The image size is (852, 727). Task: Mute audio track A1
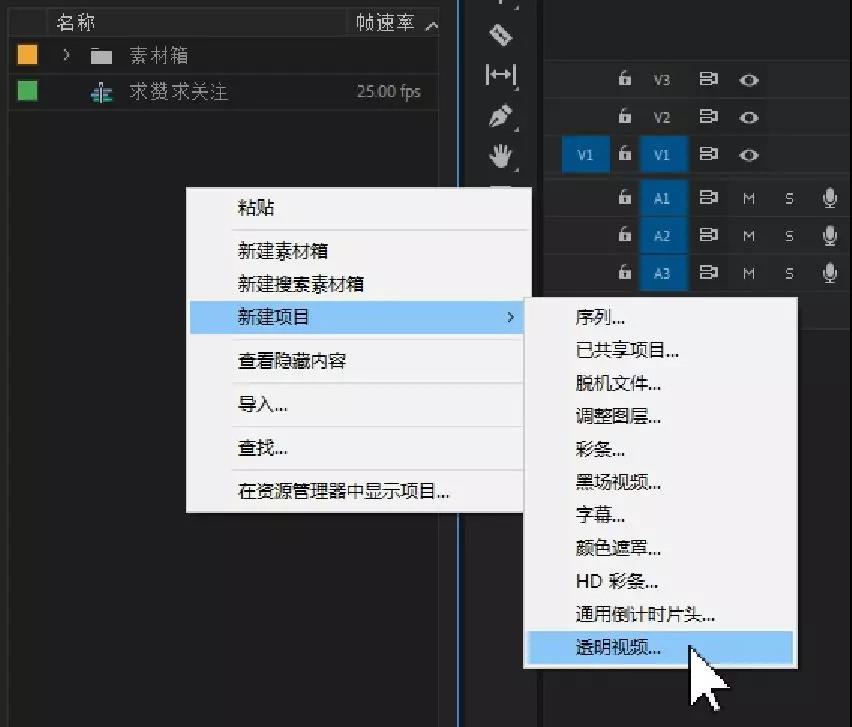(748, 198)
